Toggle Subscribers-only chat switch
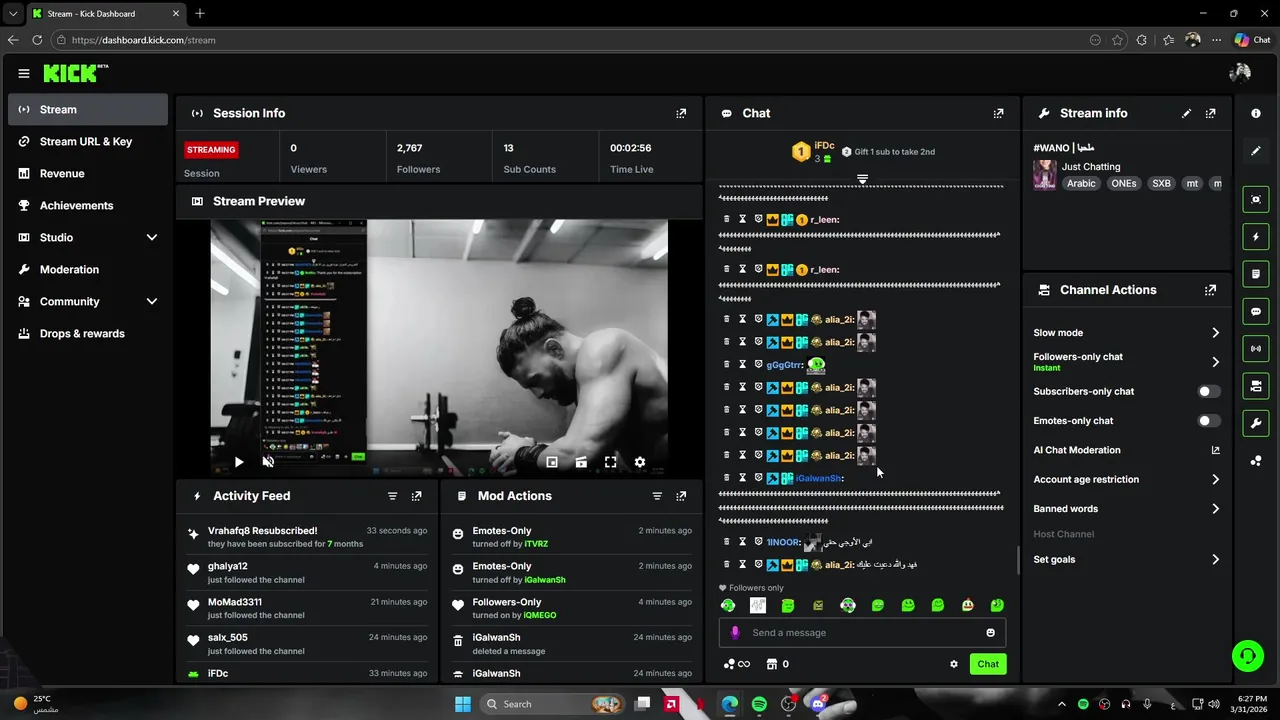The width and height of the screenshot is (1280, 720). tap(1209, 391)
